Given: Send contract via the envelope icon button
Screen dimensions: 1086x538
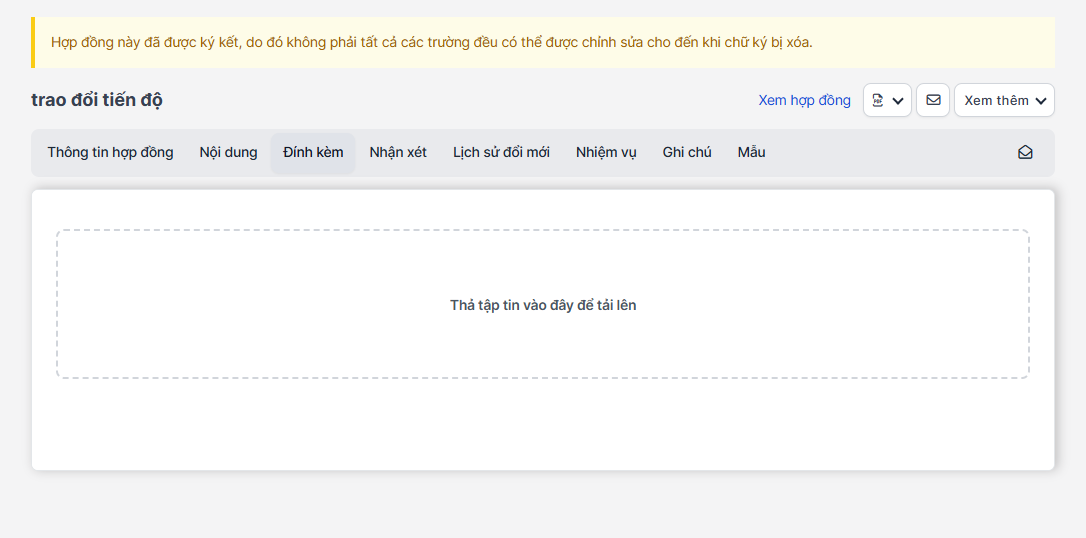Looking at the screenshot, I should click(x=933, y=100).
